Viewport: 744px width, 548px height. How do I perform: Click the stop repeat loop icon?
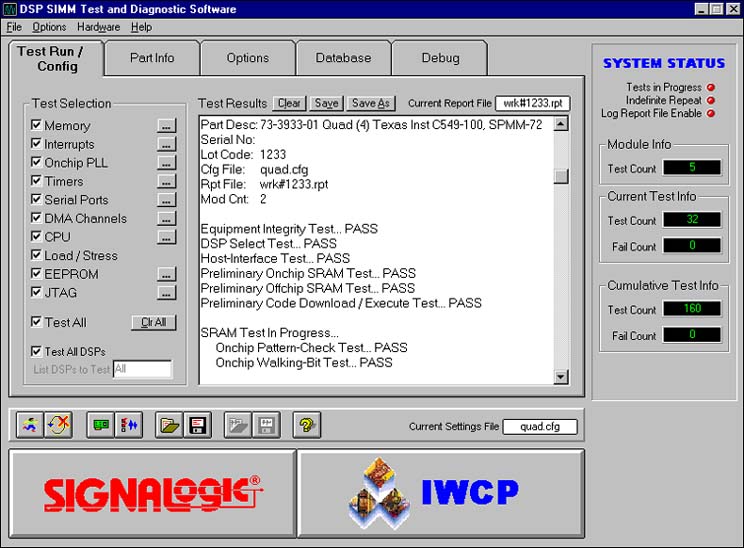[58, 425]
